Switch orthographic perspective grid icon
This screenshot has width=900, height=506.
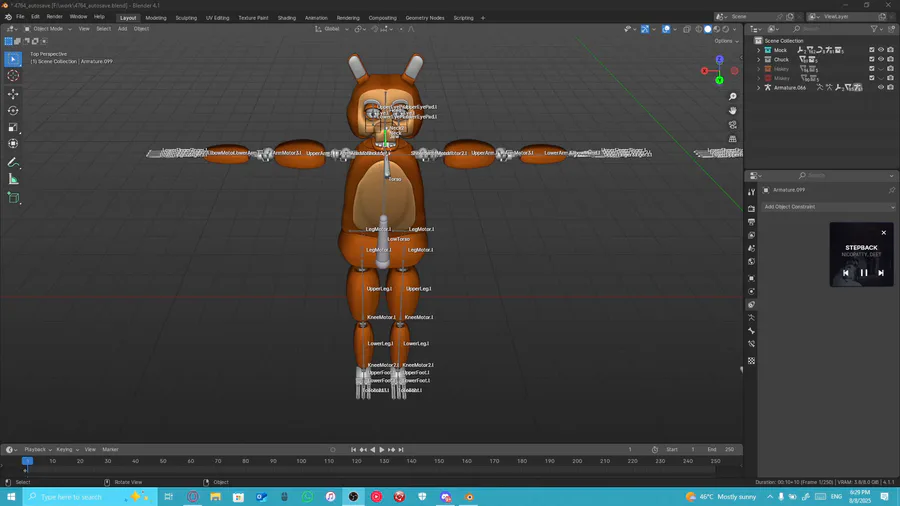732,139
